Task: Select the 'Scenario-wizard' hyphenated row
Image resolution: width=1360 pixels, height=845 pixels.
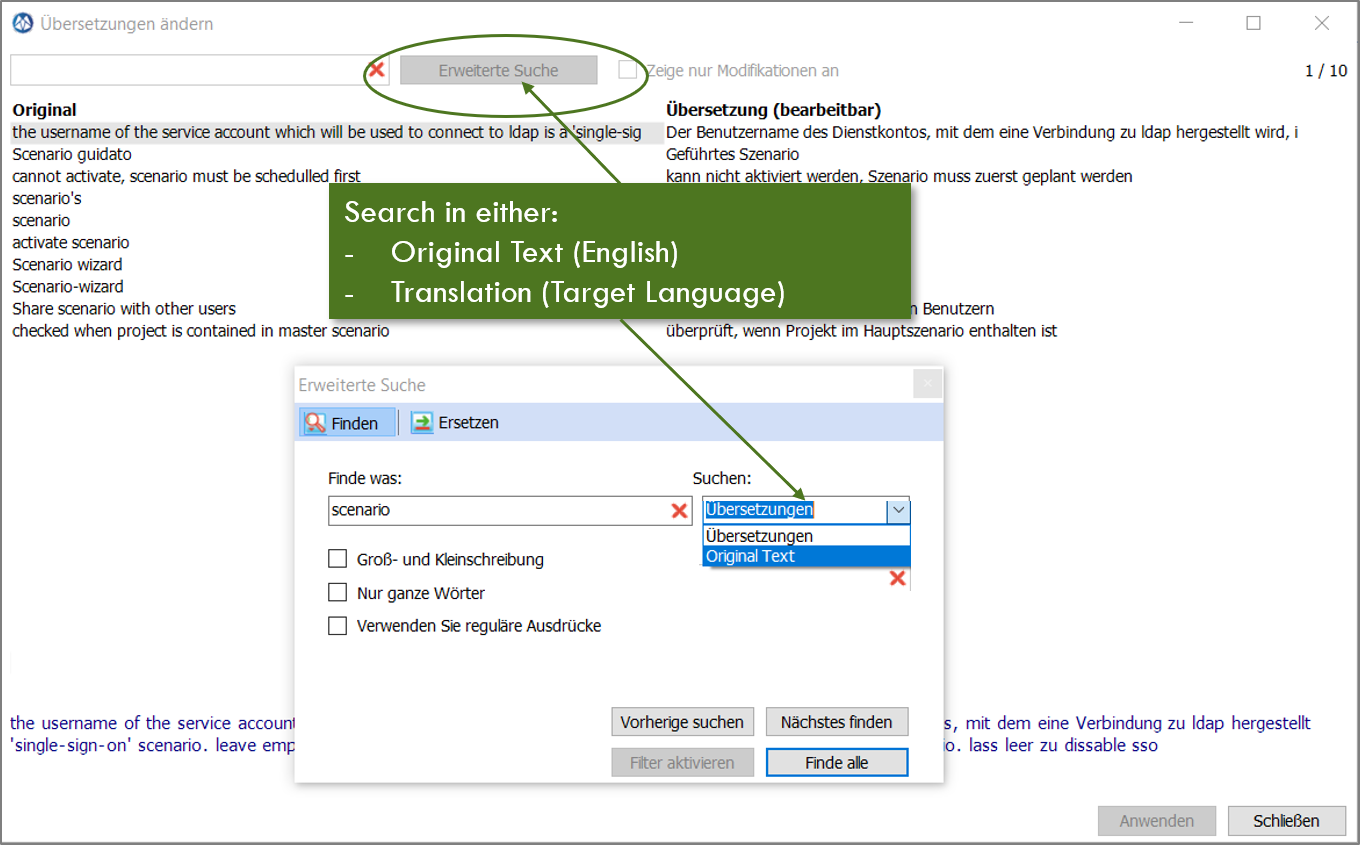Action: [x=68, y=286]
